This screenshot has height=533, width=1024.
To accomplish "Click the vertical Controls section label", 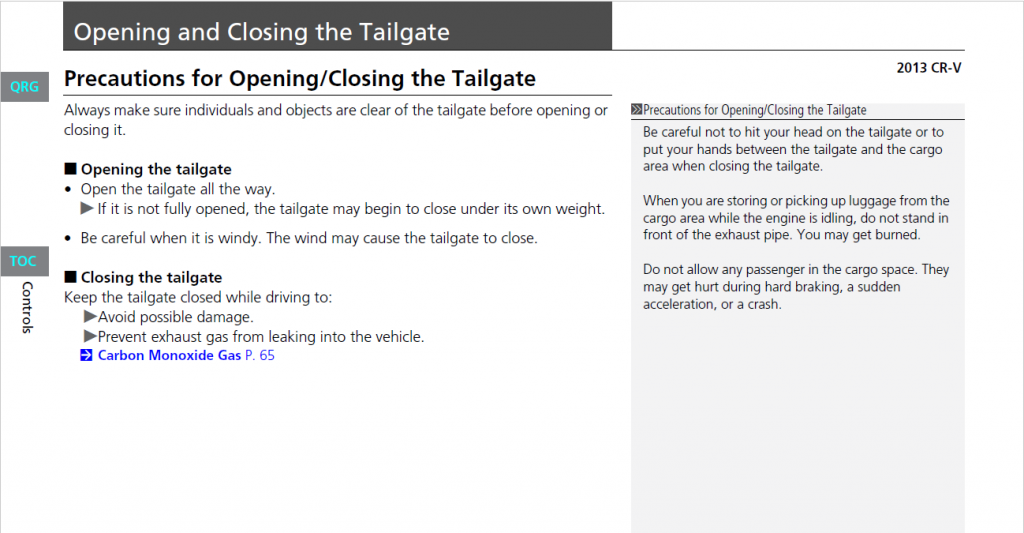I will pos(27,307).
